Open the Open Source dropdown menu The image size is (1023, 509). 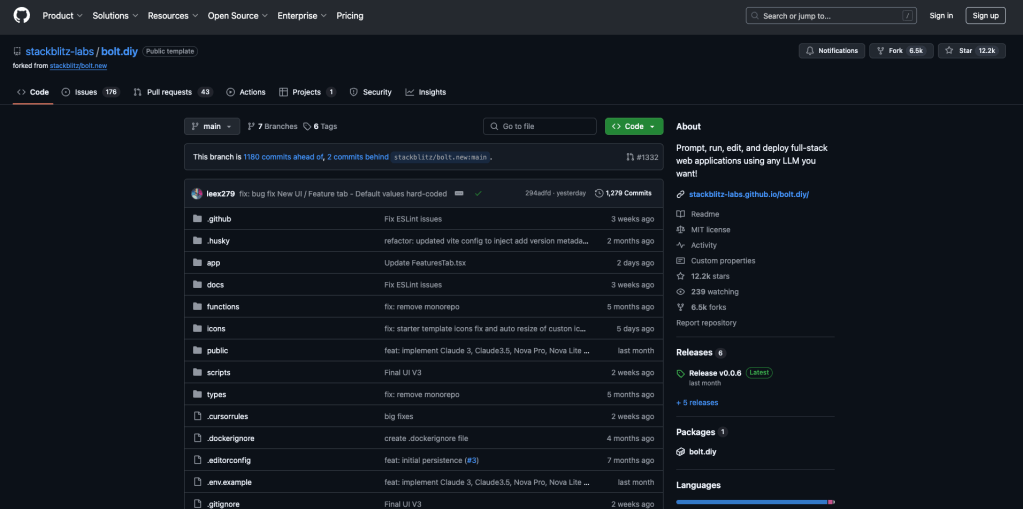[x=237, y=16]
